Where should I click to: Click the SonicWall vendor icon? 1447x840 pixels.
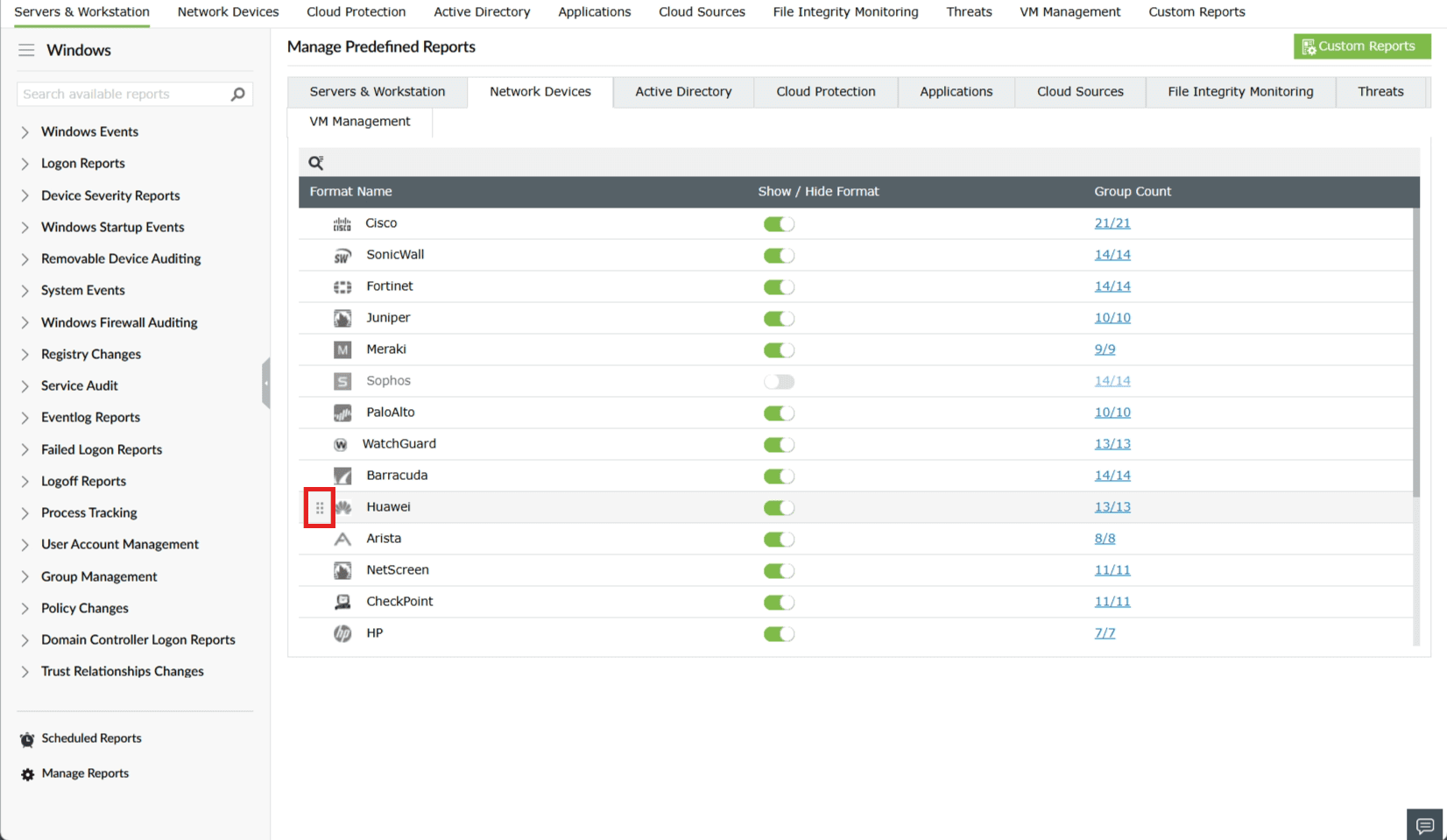342,255
